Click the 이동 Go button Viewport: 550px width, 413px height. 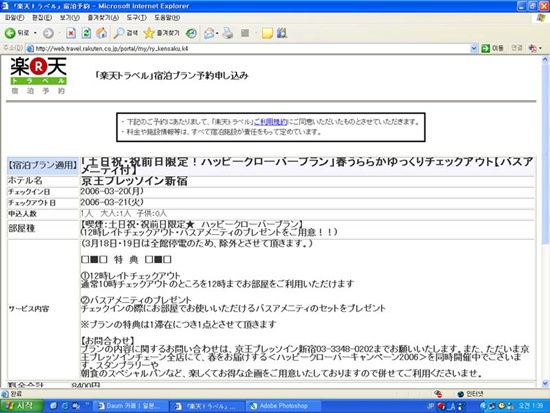tap(492, 48)
